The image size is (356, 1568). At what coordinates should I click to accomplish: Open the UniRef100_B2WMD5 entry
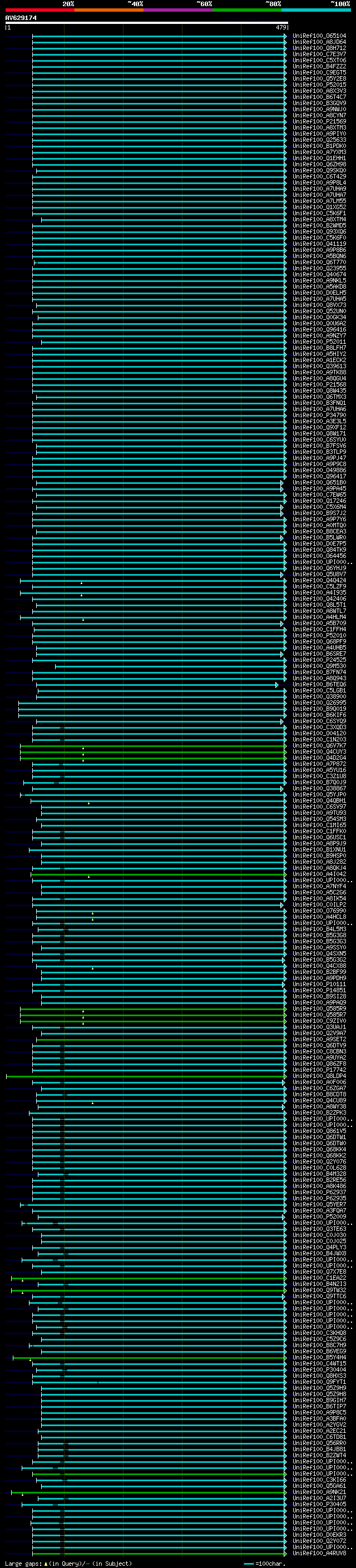tap(319, 226)
